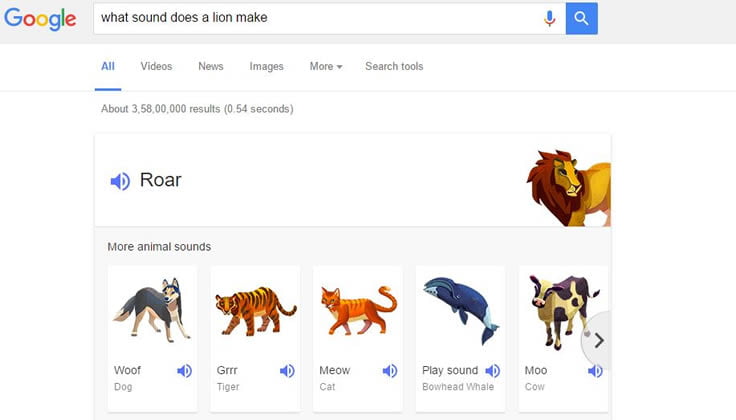Play the dog Woof sound
The image size is (736, 420).
[x=184, y=371]
